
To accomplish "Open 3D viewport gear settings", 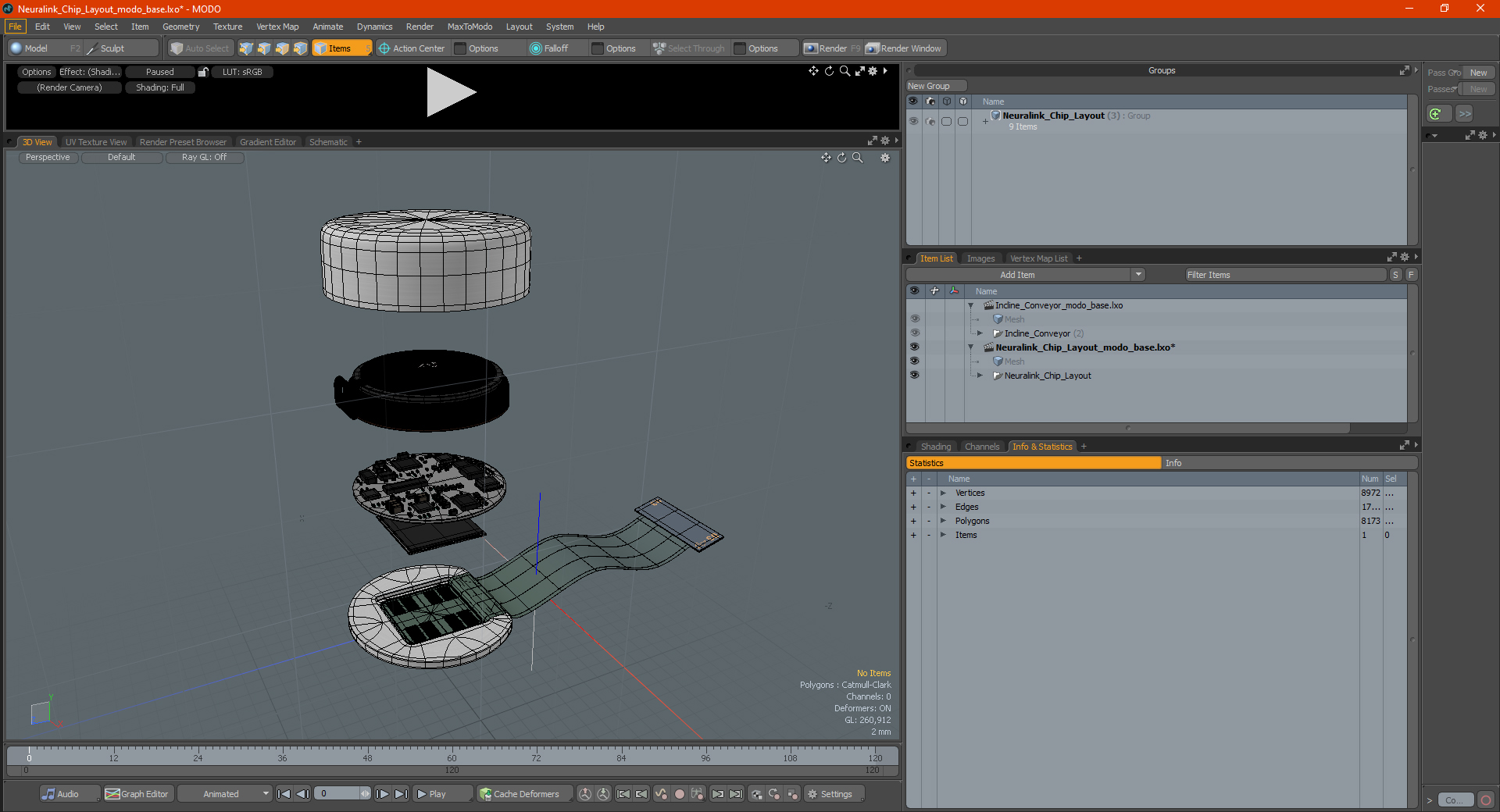I will [885, 158].
